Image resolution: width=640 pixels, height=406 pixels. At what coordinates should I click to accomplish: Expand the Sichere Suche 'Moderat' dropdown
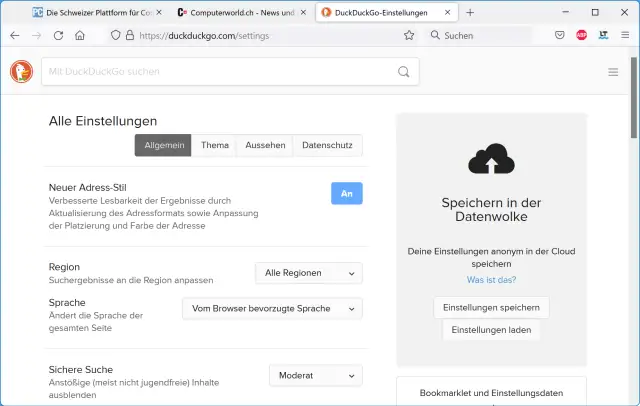coord(315,375)
